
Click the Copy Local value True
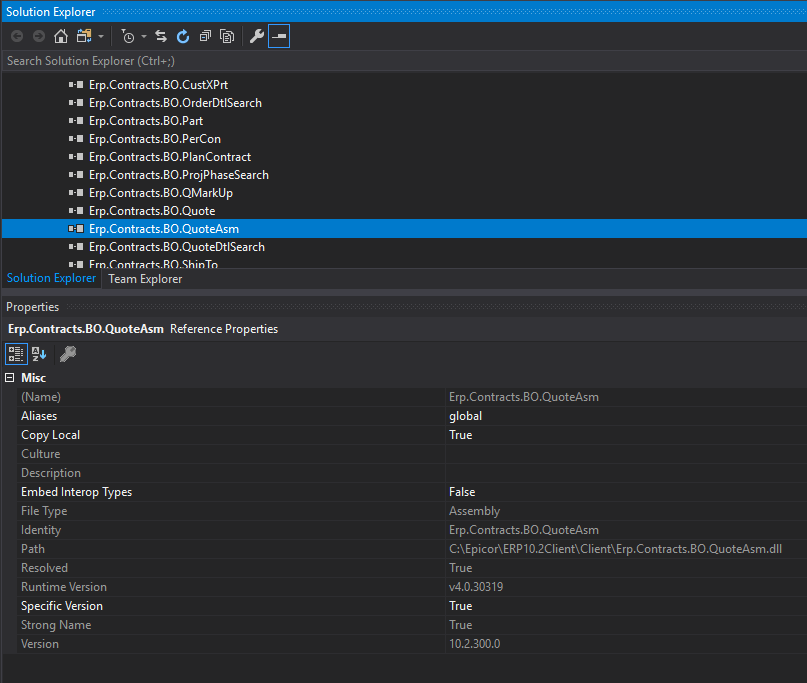tap(461, 435)
